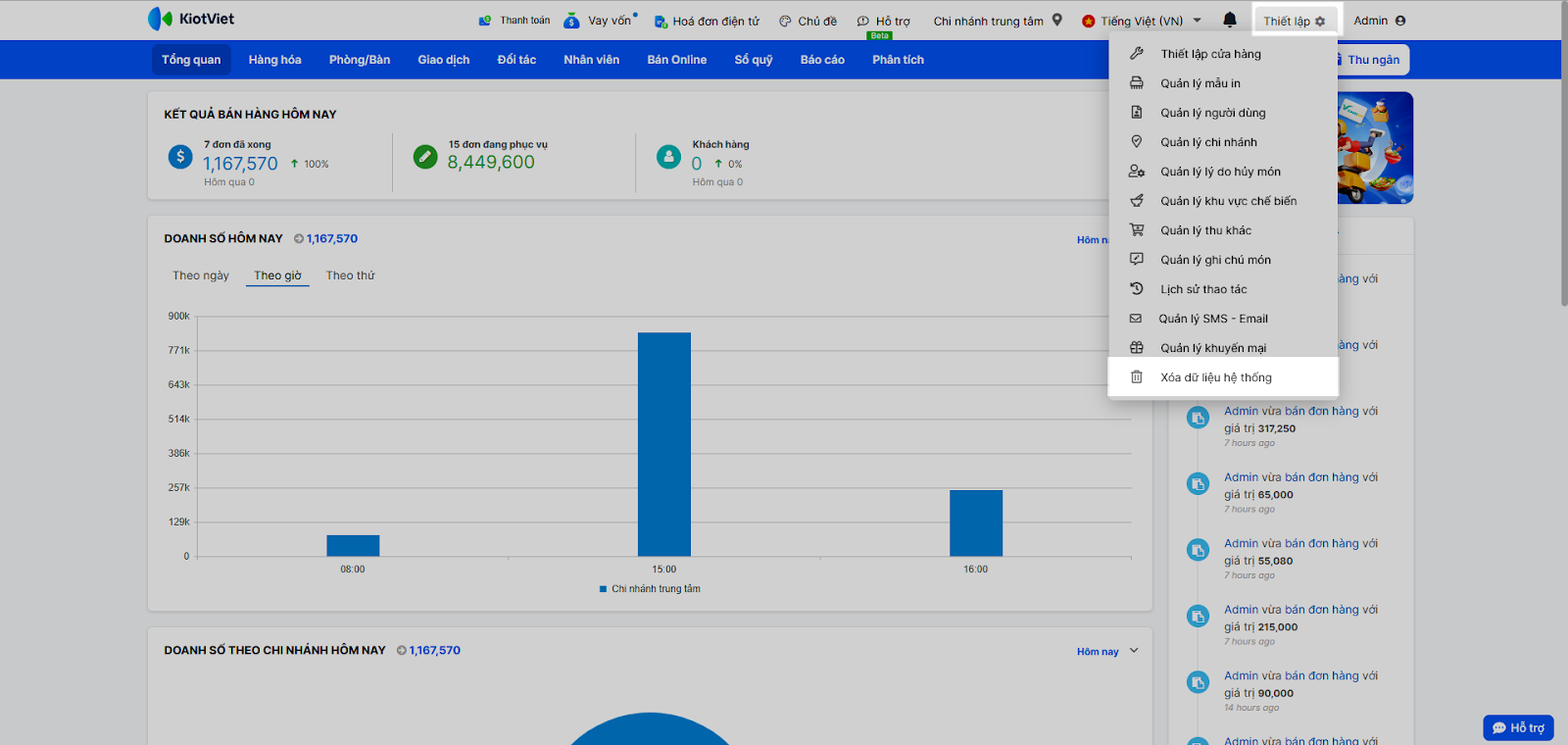Open the Tiếng Việt language dropdown
Screen dimensions: 1568x745
click(1142, 21)
